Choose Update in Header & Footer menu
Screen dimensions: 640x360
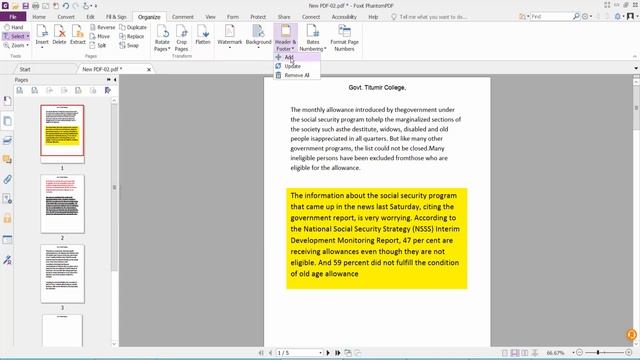tap(297, 66)
